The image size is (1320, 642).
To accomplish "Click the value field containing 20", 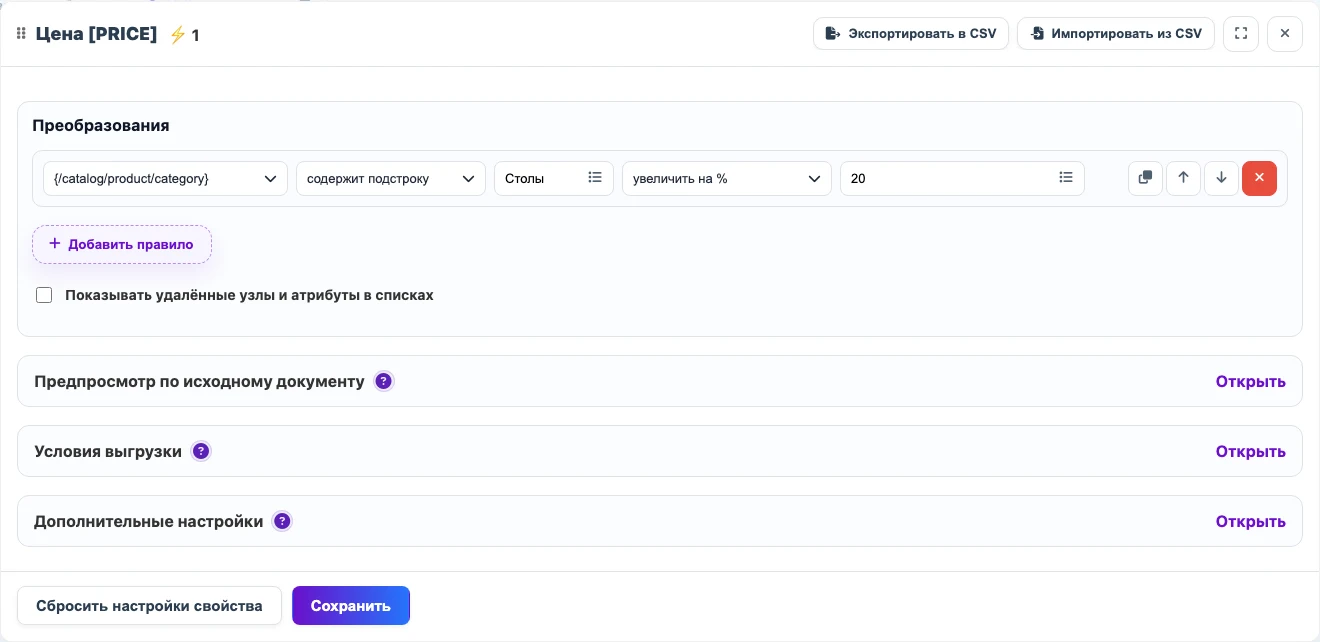I will [962, 178].
